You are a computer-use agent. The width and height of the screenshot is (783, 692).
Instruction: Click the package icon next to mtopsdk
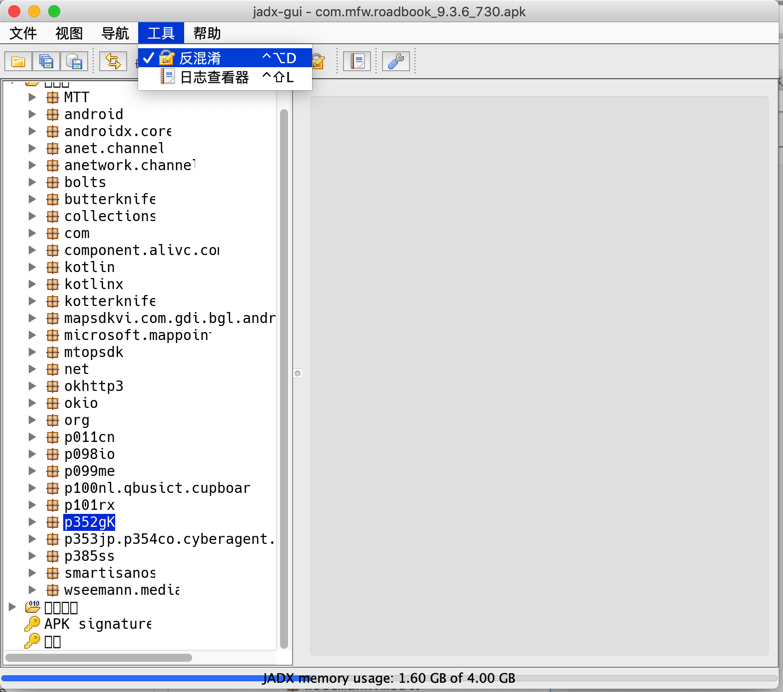coord(52,352)
